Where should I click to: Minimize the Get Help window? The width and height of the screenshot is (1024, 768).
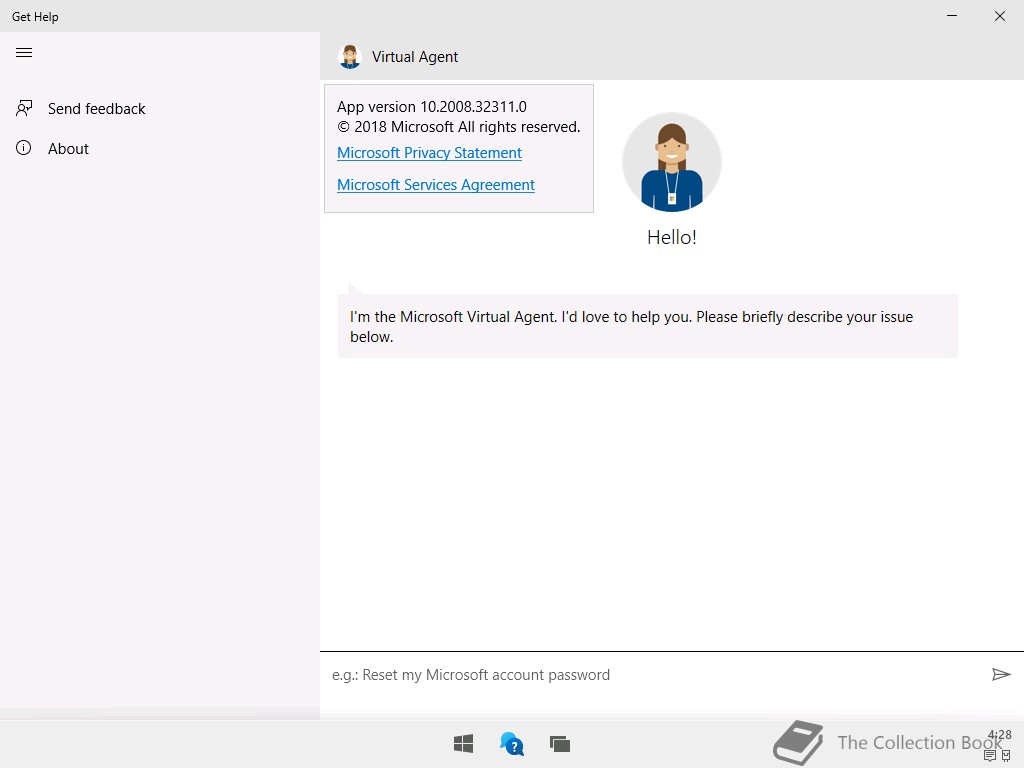pos(952,16)
